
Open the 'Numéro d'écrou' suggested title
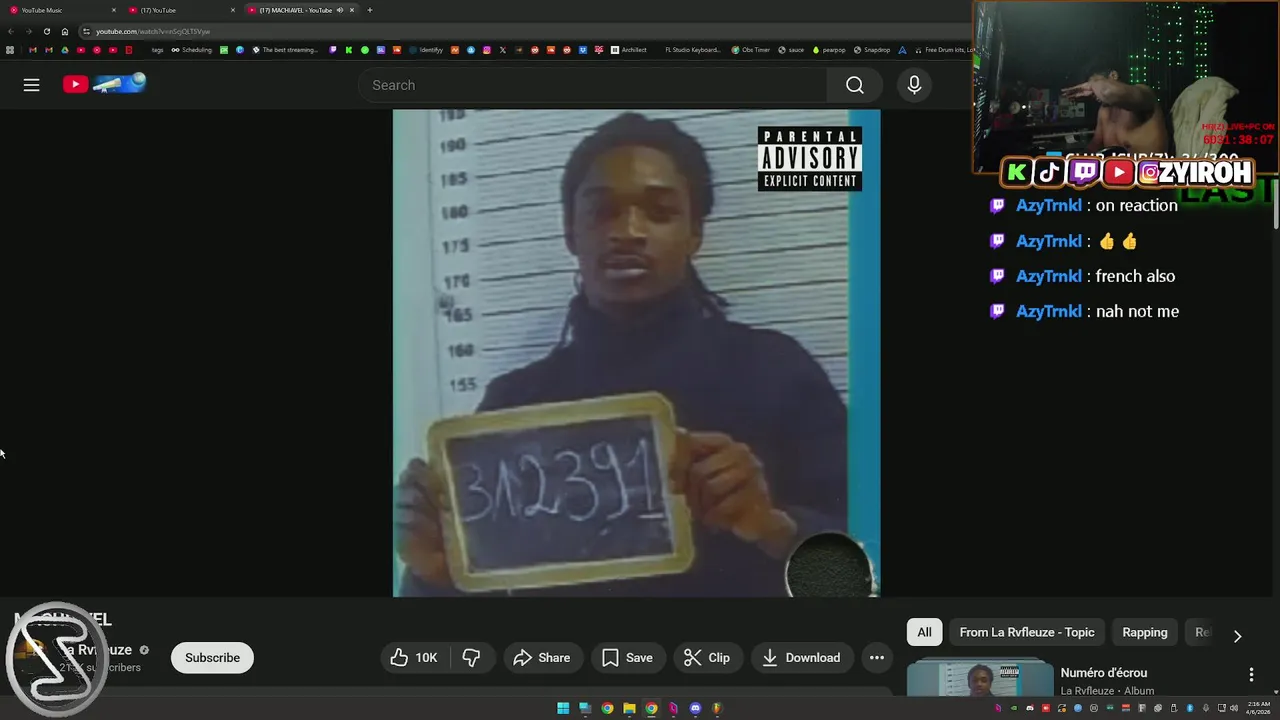(1103, 673)
